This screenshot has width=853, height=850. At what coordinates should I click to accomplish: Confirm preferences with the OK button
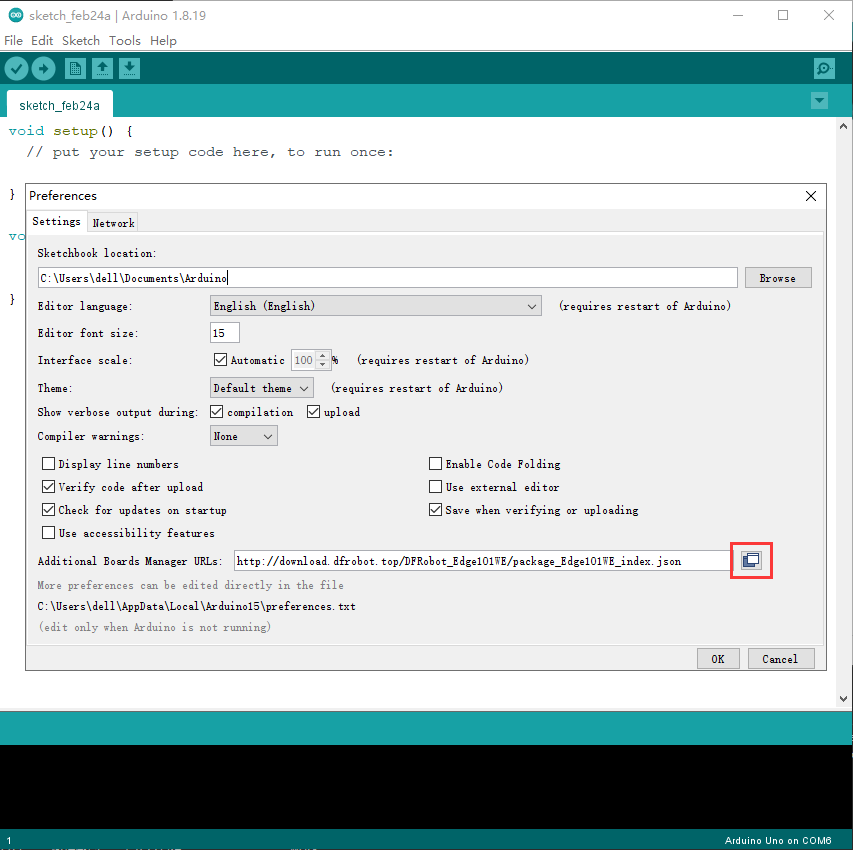click(x=718, y=659)
